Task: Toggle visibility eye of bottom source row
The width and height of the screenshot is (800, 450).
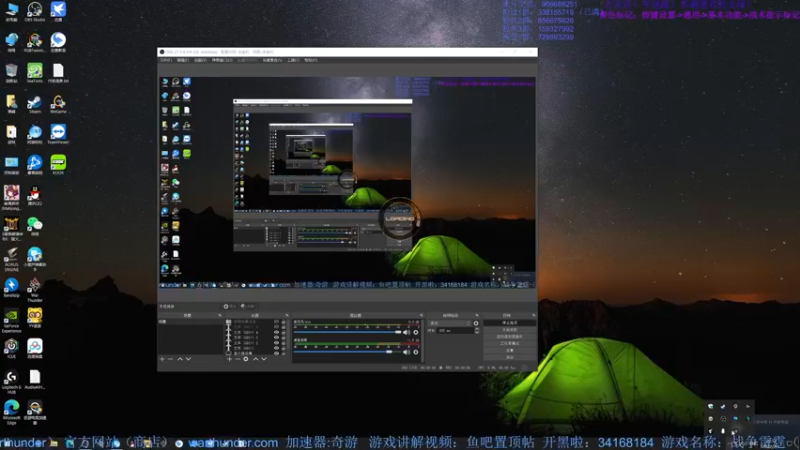Action: 276,353
